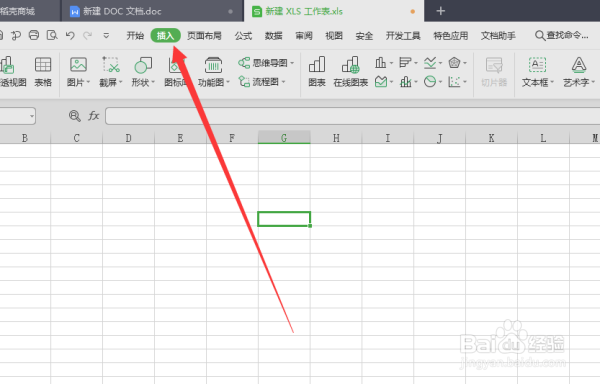Insert a bar chart via its icon
The width and height of the screenshot is (600, 384).
[405, 62]
